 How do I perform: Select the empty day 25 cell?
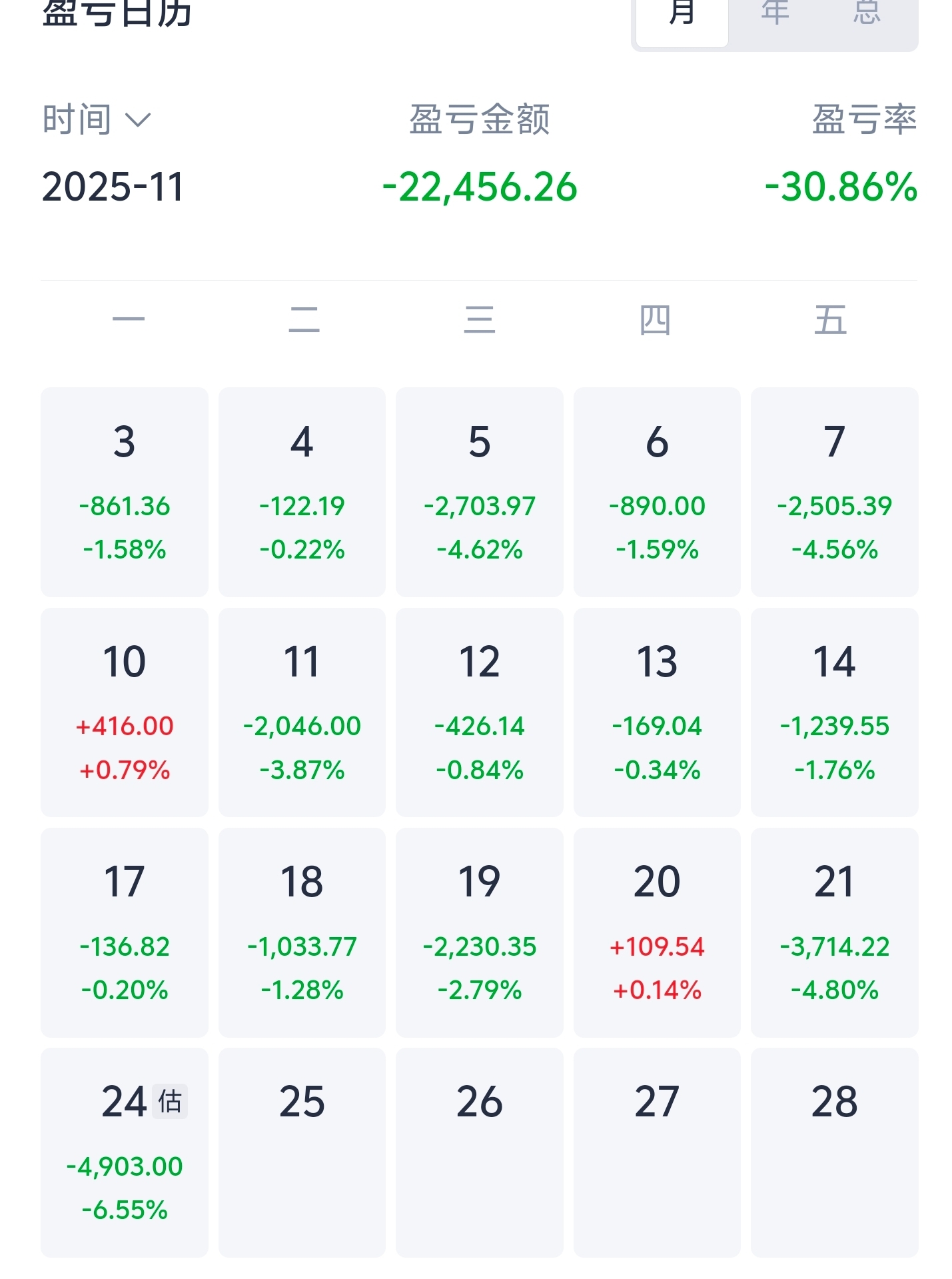302,1152
